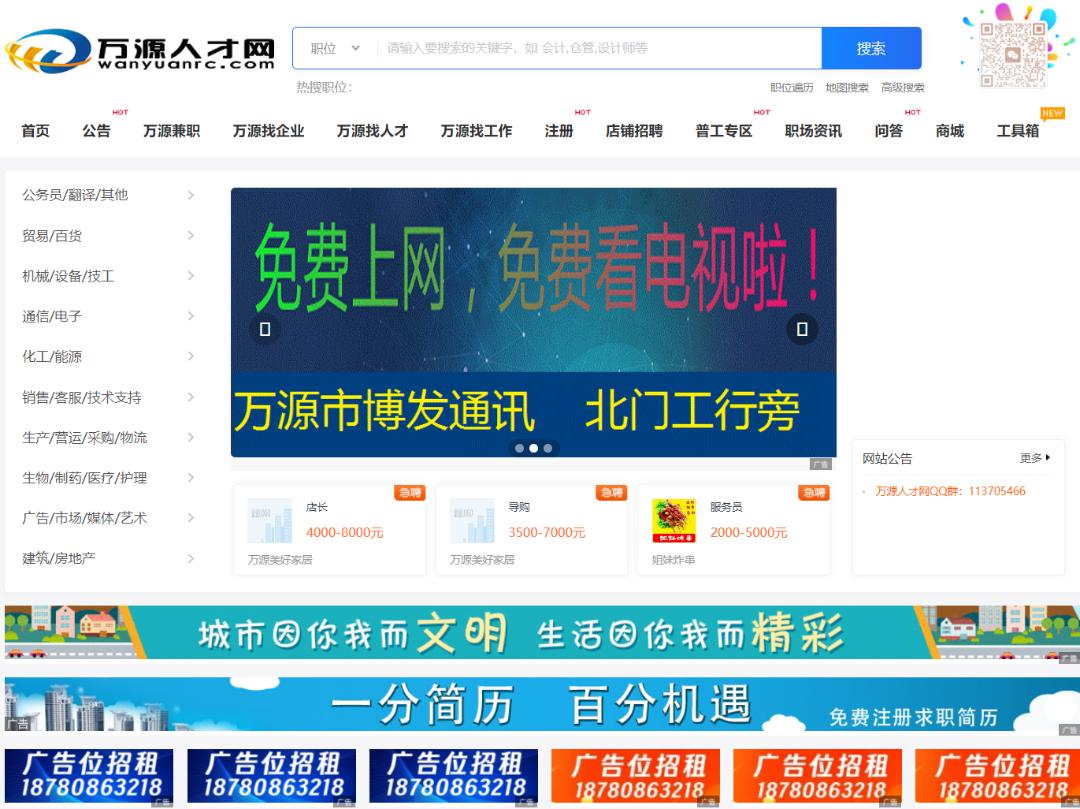Open the 导购 job company thumbnail

pyautogui.click(x=472, y=521)
